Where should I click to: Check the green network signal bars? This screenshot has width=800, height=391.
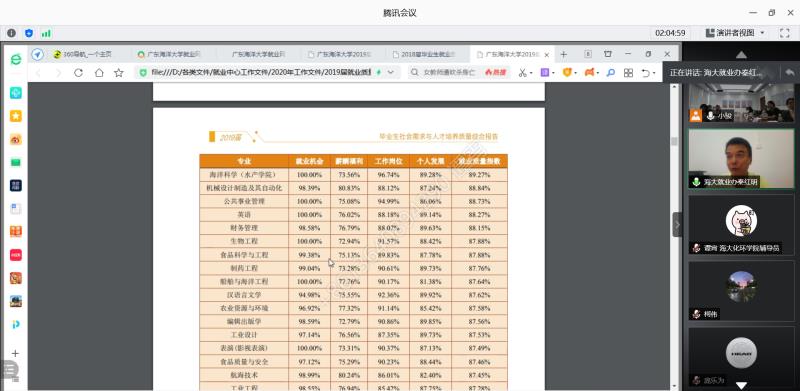click(x=46, y=33)
